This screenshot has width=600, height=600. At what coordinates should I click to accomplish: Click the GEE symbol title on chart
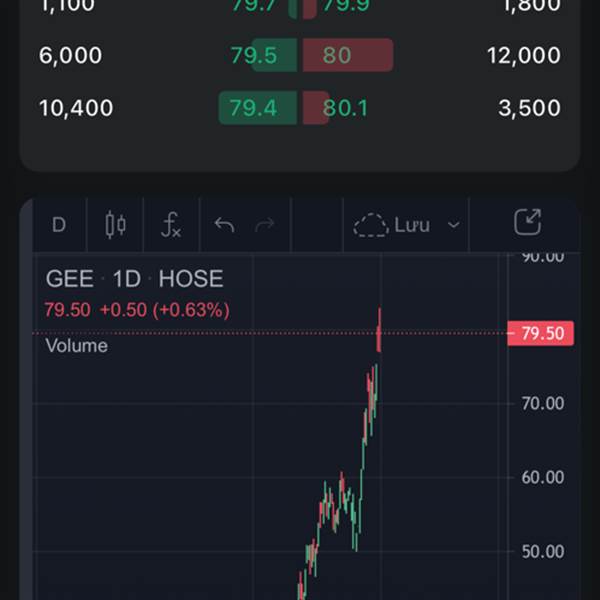70,278
